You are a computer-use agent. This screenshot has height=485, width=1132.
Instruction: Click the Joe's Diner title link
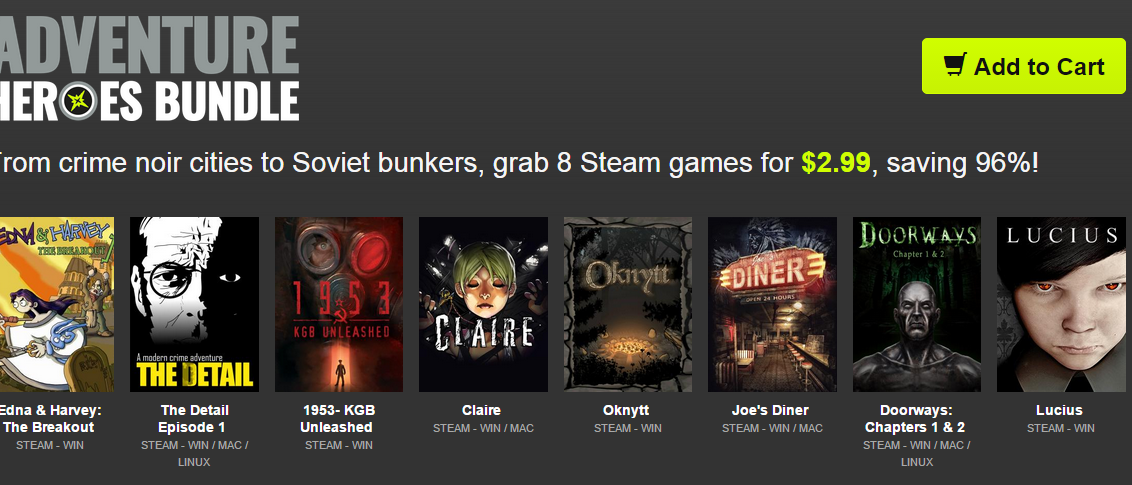pos(770,410)
